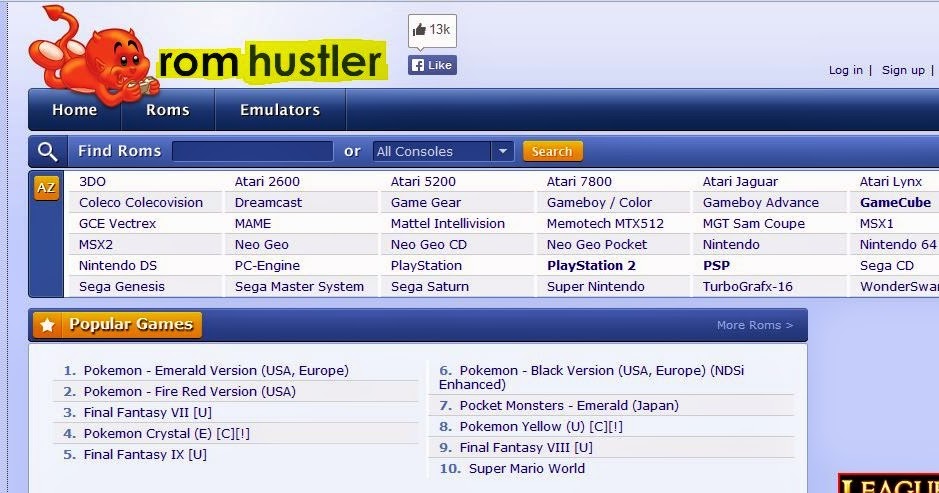Select Gameboy / Color
Image resolution: width=939 pixels, height=493 pixels.
(599, 202)
